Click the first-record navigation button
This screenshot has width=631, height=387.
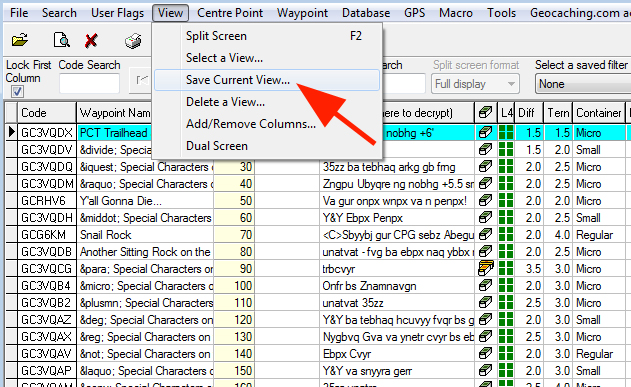141,80
